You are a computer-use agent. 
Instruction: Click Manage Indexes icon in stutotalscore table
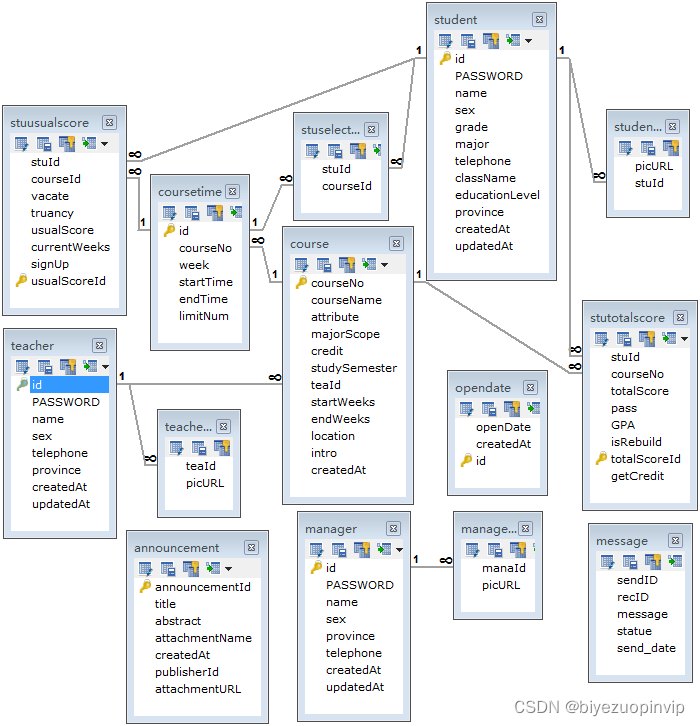click(x=624, y=339)
